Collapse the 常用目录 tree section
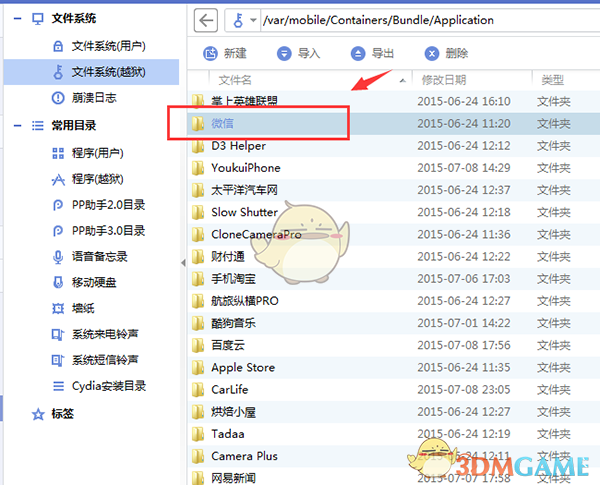Screen dimensions: 600x485 point(18,126)
